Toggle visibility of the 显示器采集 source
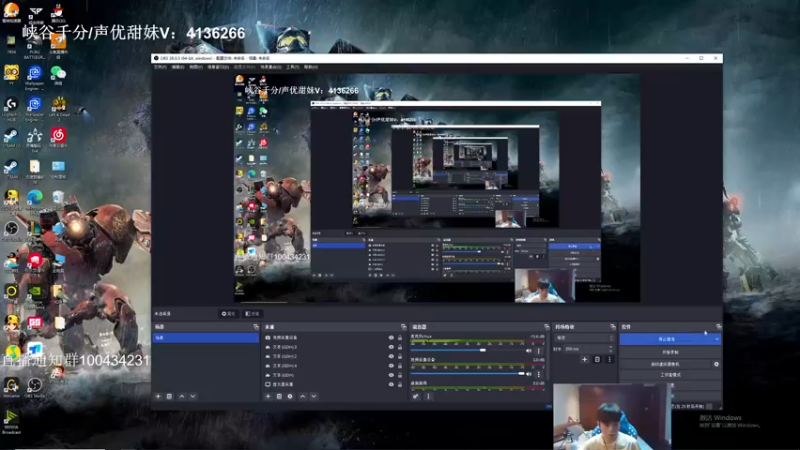The width and height of the screenshot is (800, 450). [391, 384]
